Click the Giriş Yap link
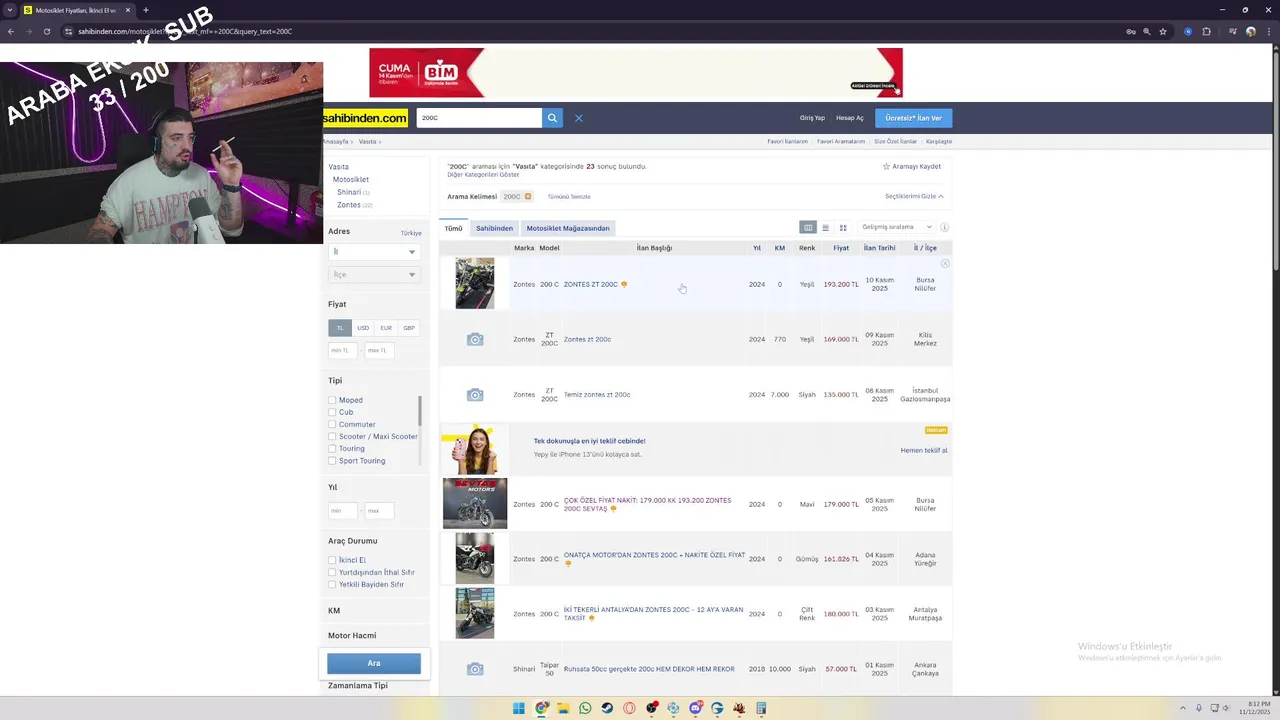Screen dimensions: 1280x720 point(812,118)
